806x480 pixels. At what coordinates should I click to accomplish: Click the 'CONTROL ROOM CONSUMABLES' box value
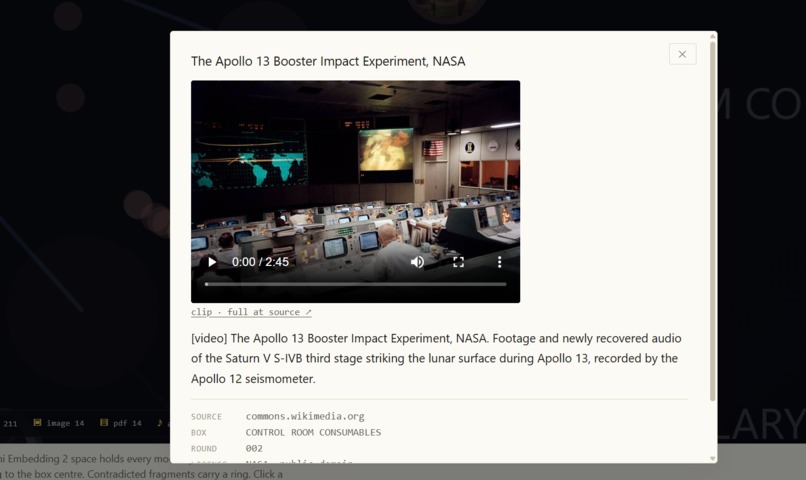click(x=313, y=432)
